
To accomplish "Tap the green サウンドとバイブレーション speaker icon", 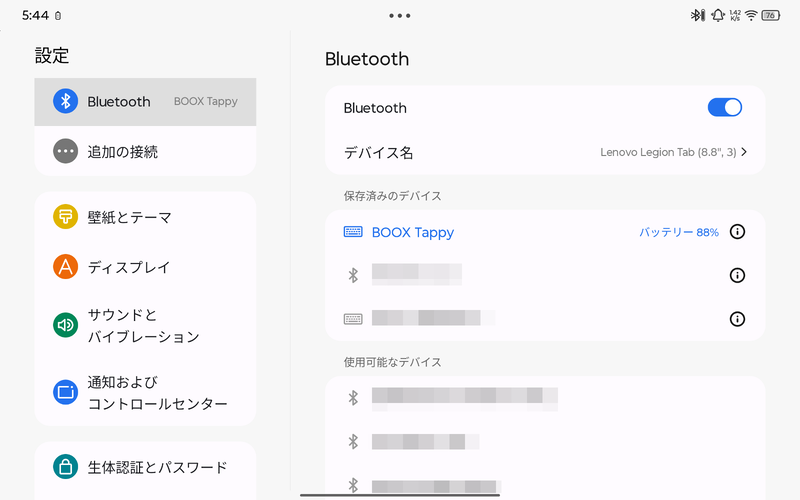I will (65, 325).
